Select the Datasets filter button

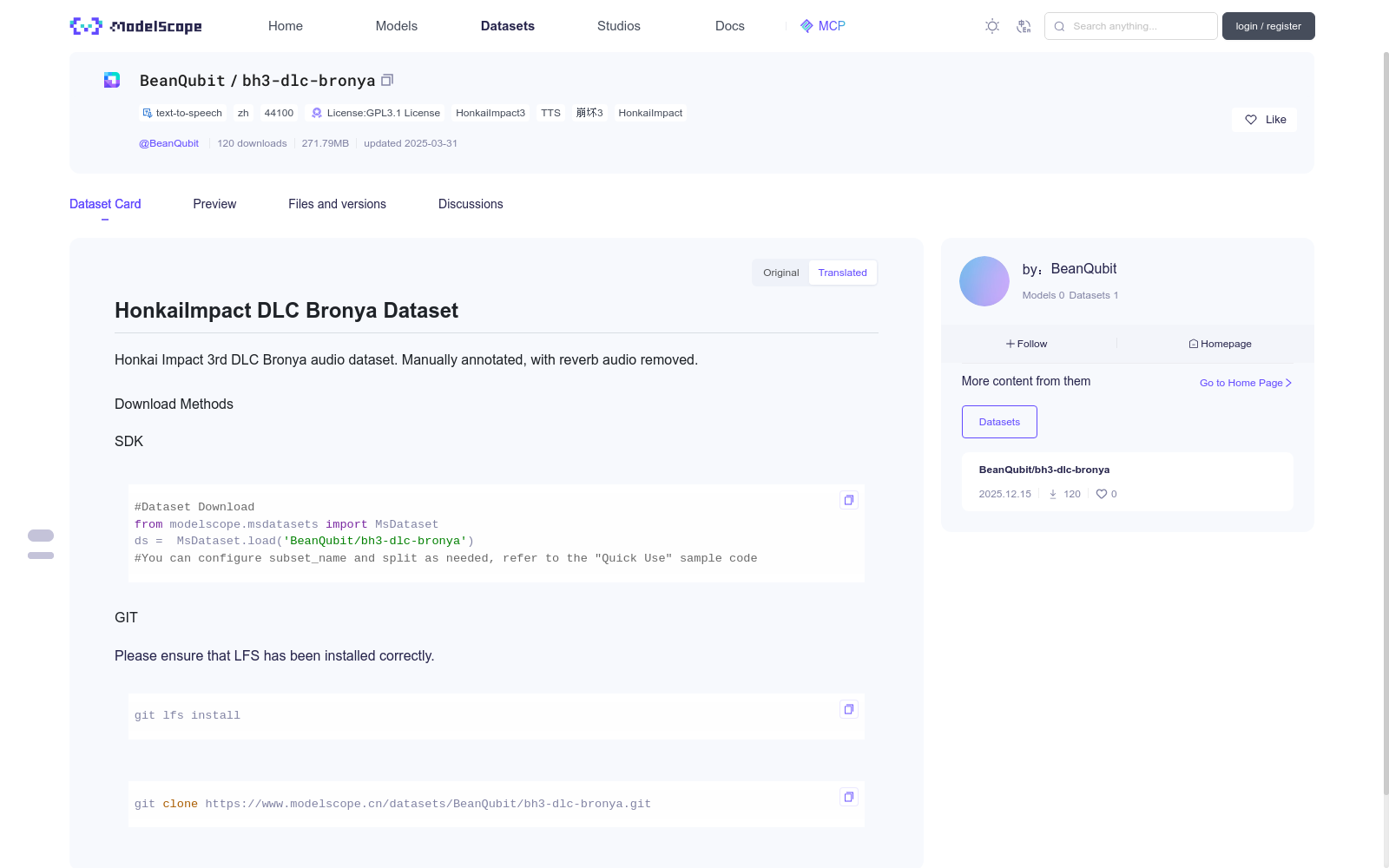999,422
